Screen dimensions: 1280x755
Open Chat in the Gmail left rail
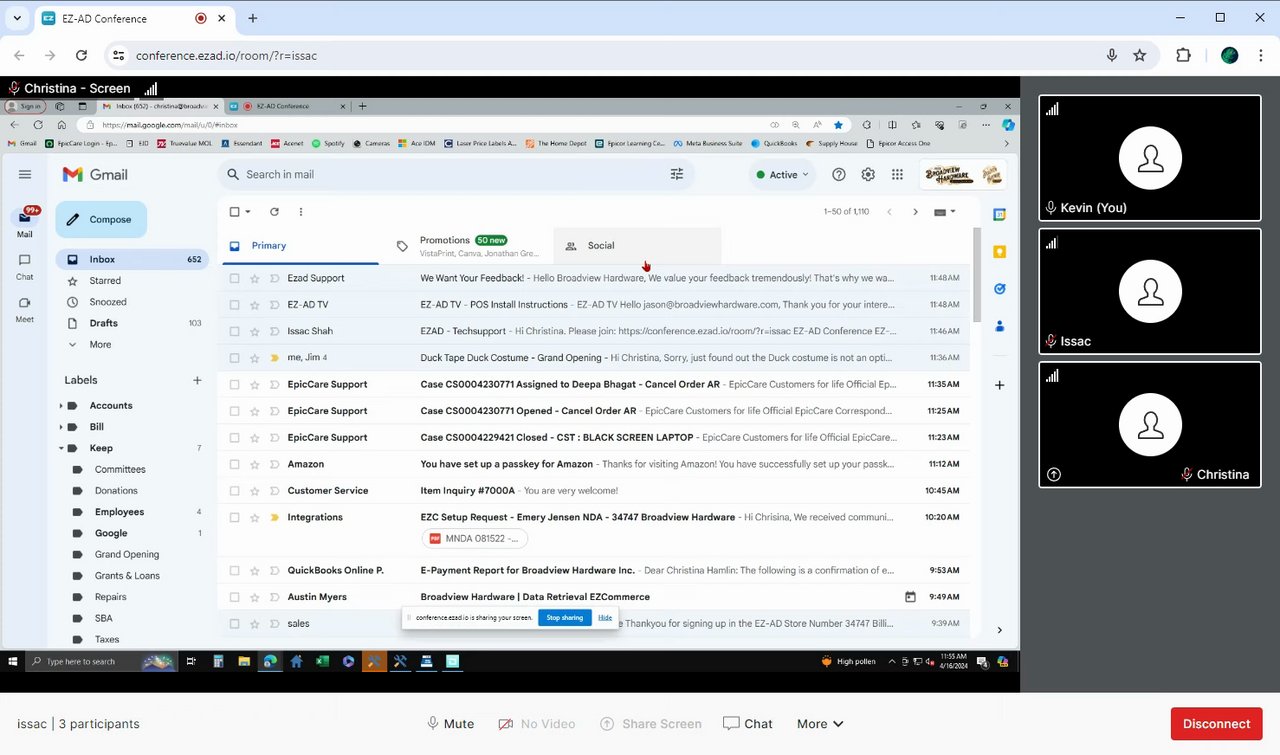pyautogui.click(x=25, y=266)
